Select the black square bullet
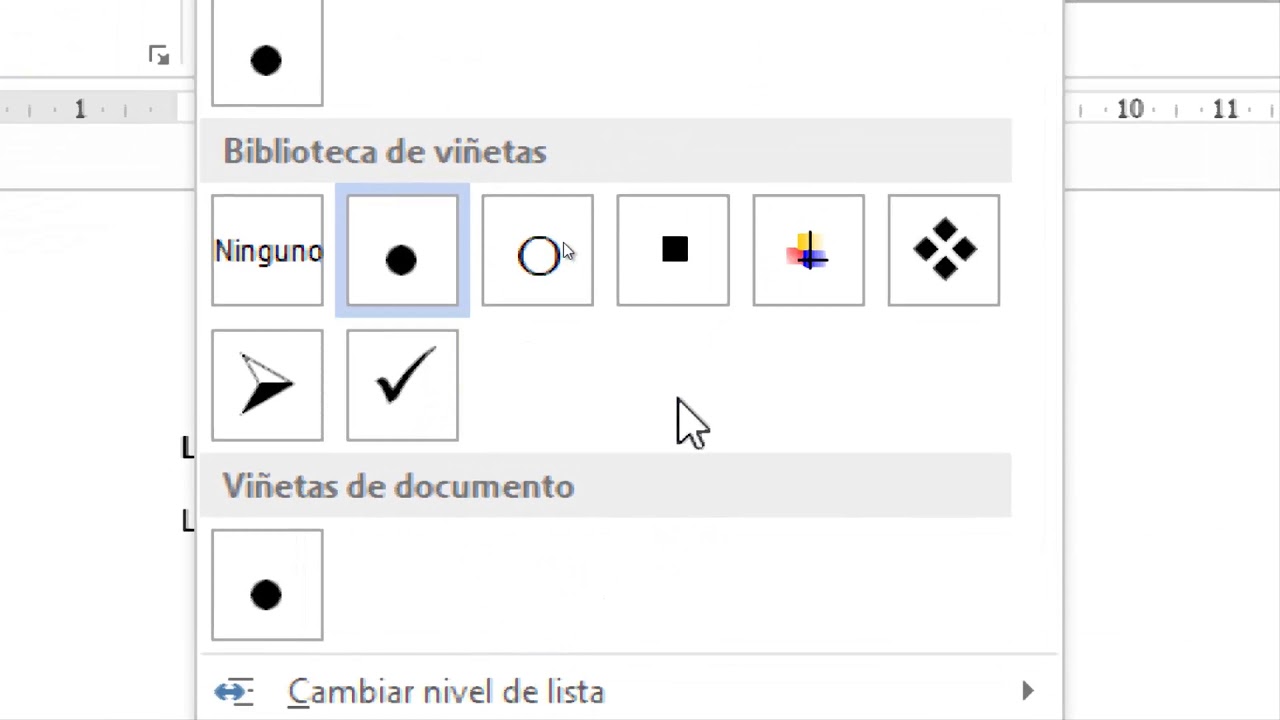The image size is (1280, 720). coord(673,251)
